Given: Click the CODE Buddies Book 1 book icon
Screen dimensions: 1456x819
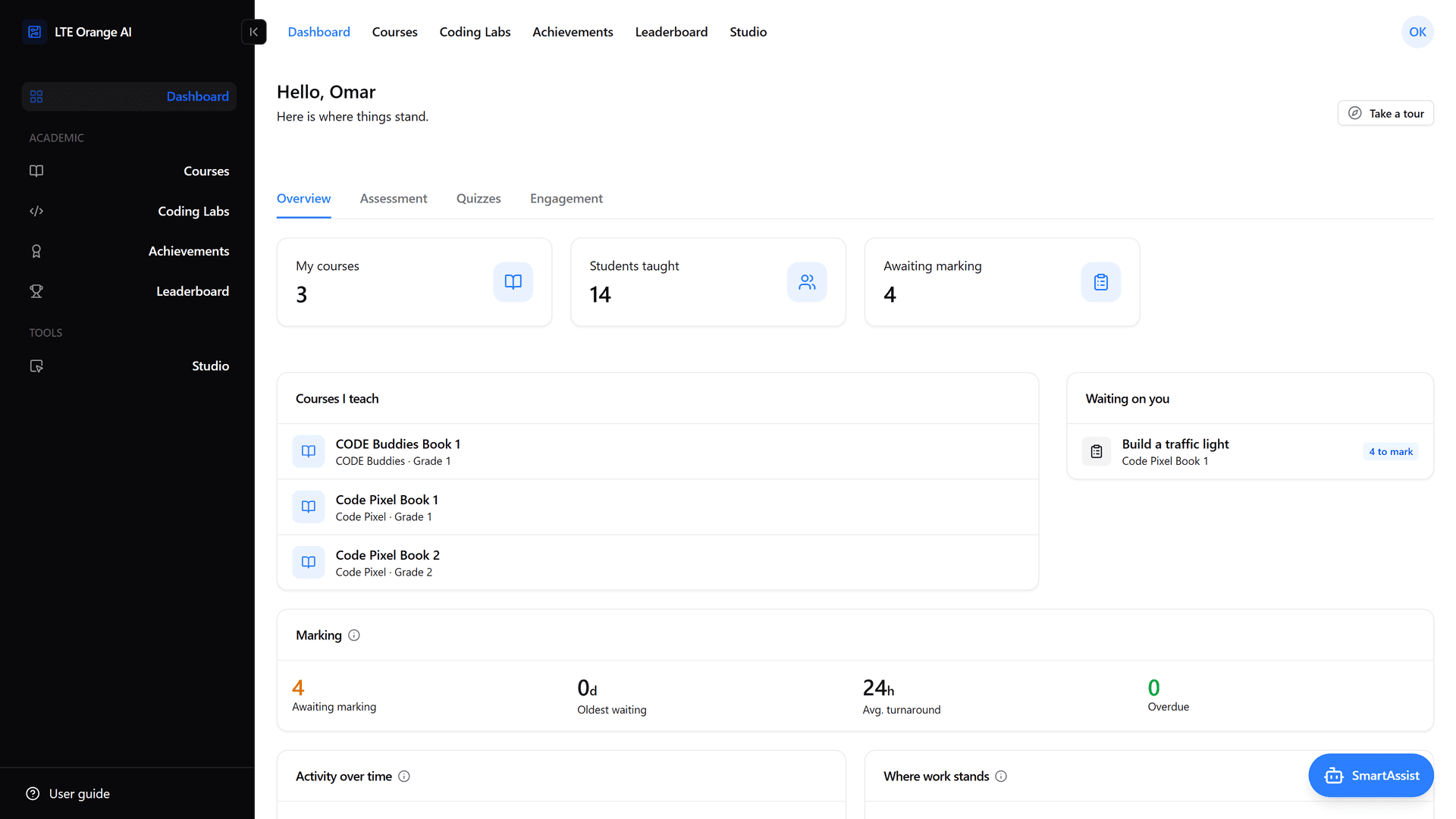Looking at the screenshot, I should (x=309, y=451).
